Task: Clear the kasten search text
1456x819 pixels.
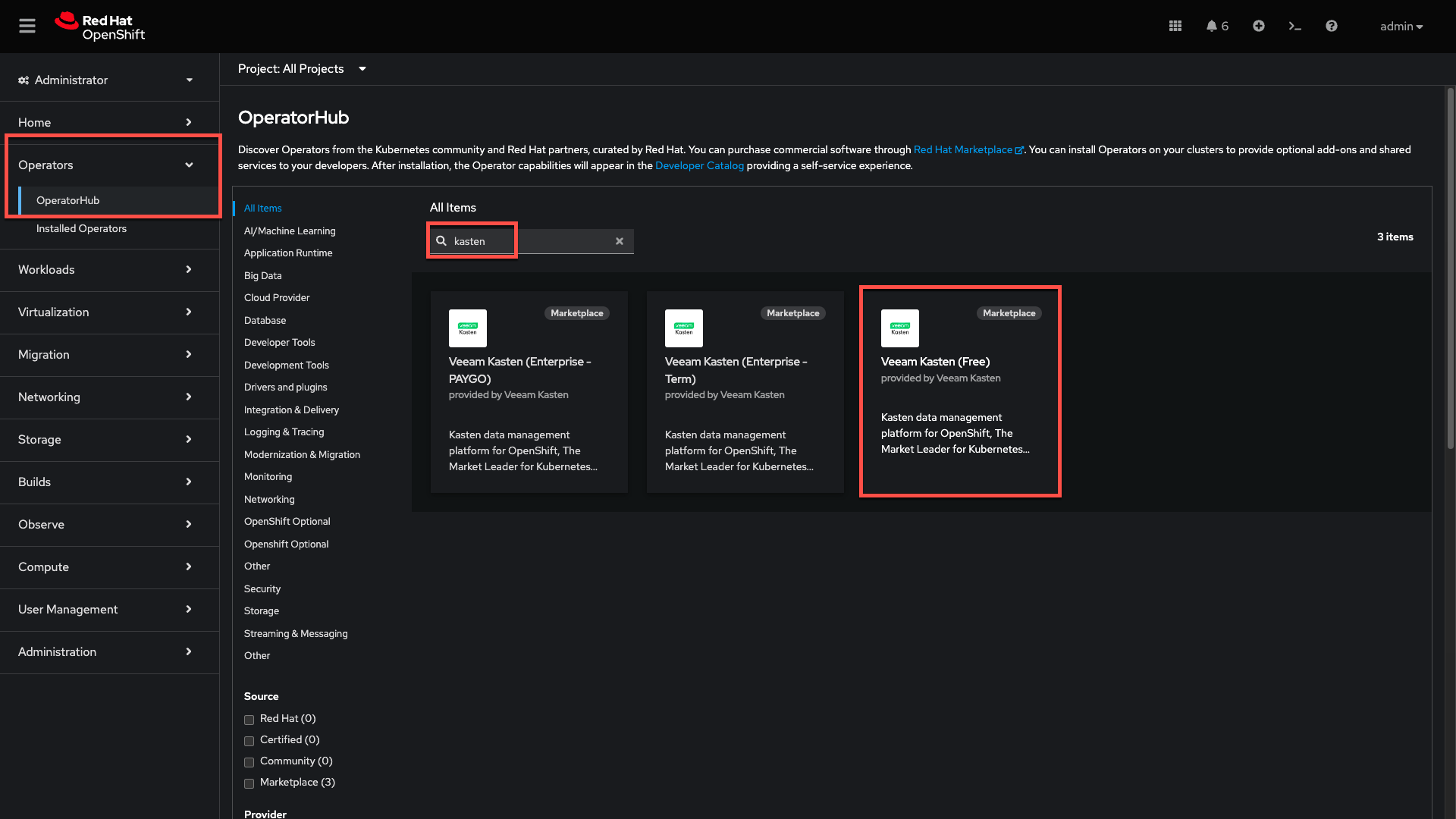Action: [620, 241]
